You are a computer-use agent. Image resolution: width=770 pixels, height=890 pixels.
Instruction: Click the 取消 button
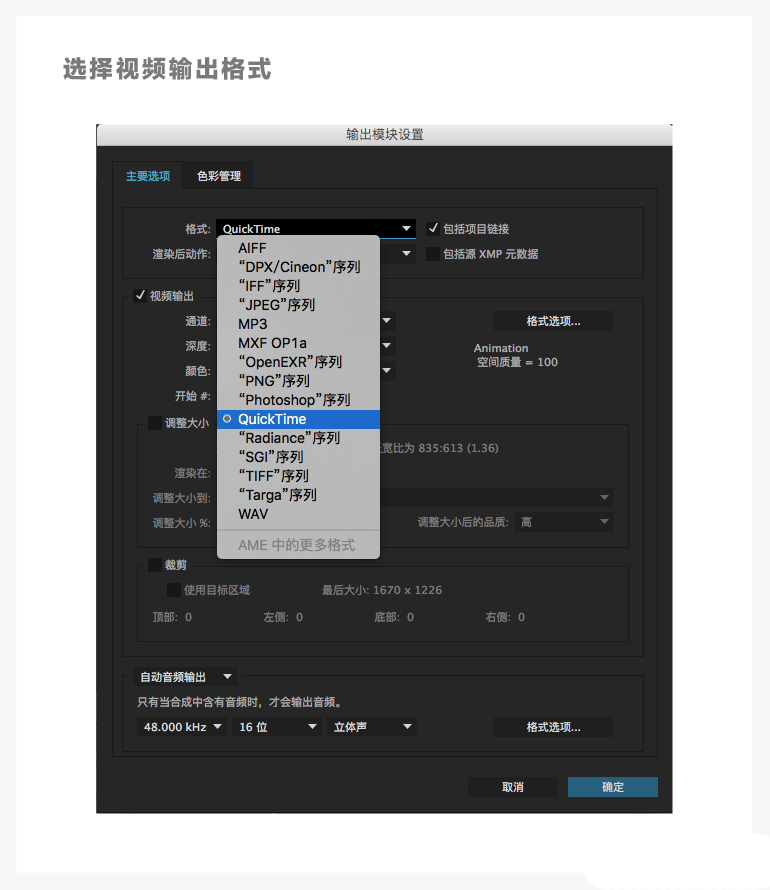[x=513, y=787]
